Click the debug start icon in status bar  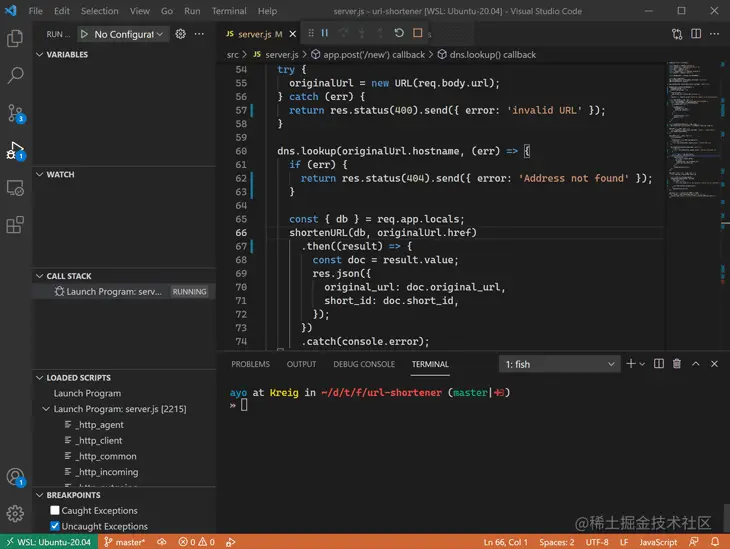tap(230, 542)
